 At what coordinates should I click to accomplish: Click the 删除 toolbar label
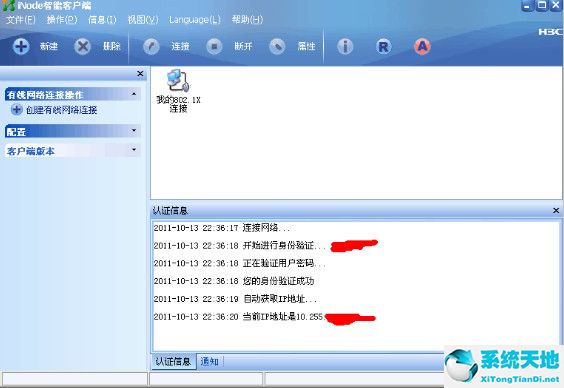tap(112, 46)
